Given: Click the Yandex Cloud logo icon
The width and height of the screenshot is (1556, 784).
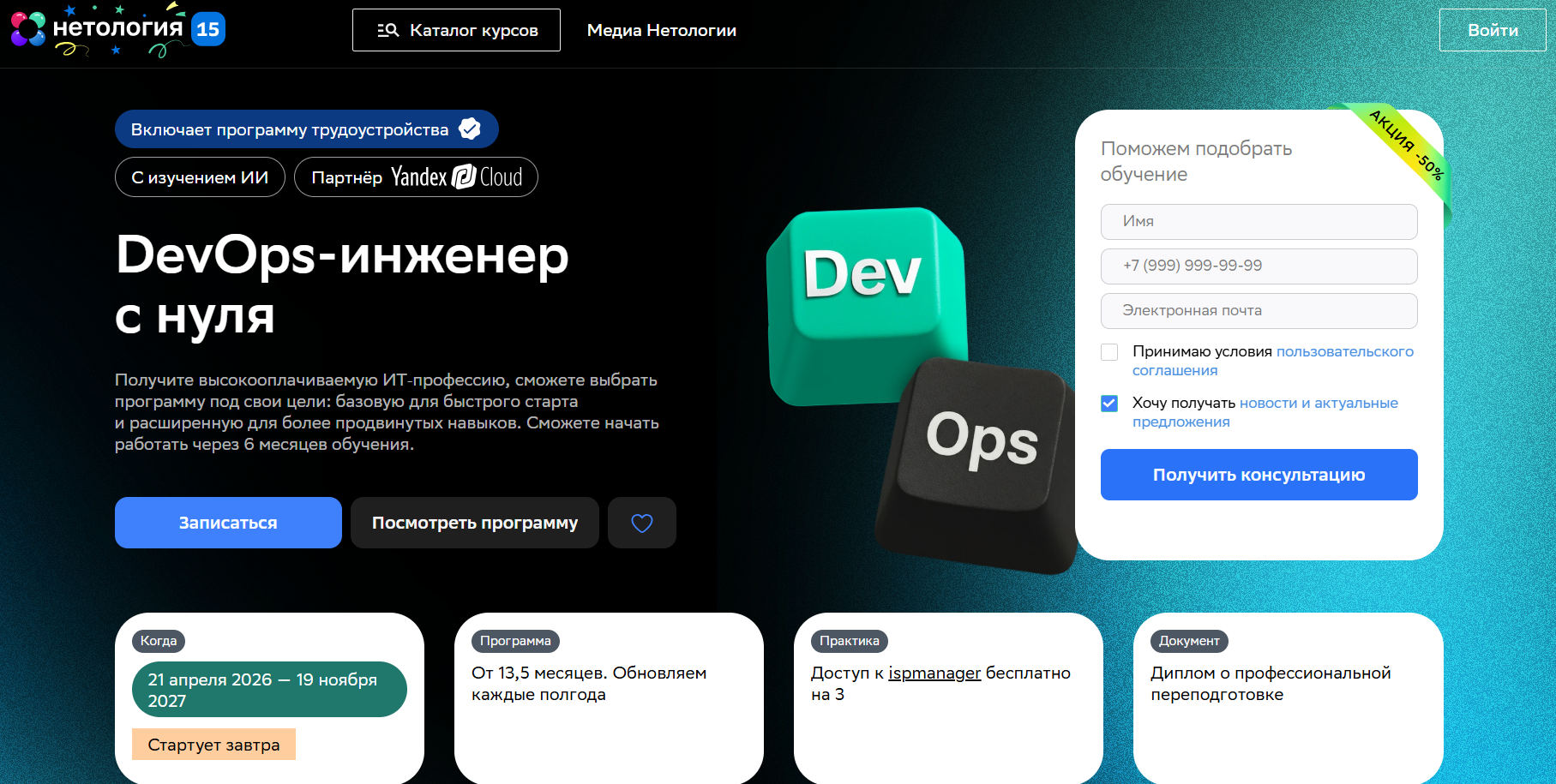Looking at the screenshot, I should (x=464, y=177).
